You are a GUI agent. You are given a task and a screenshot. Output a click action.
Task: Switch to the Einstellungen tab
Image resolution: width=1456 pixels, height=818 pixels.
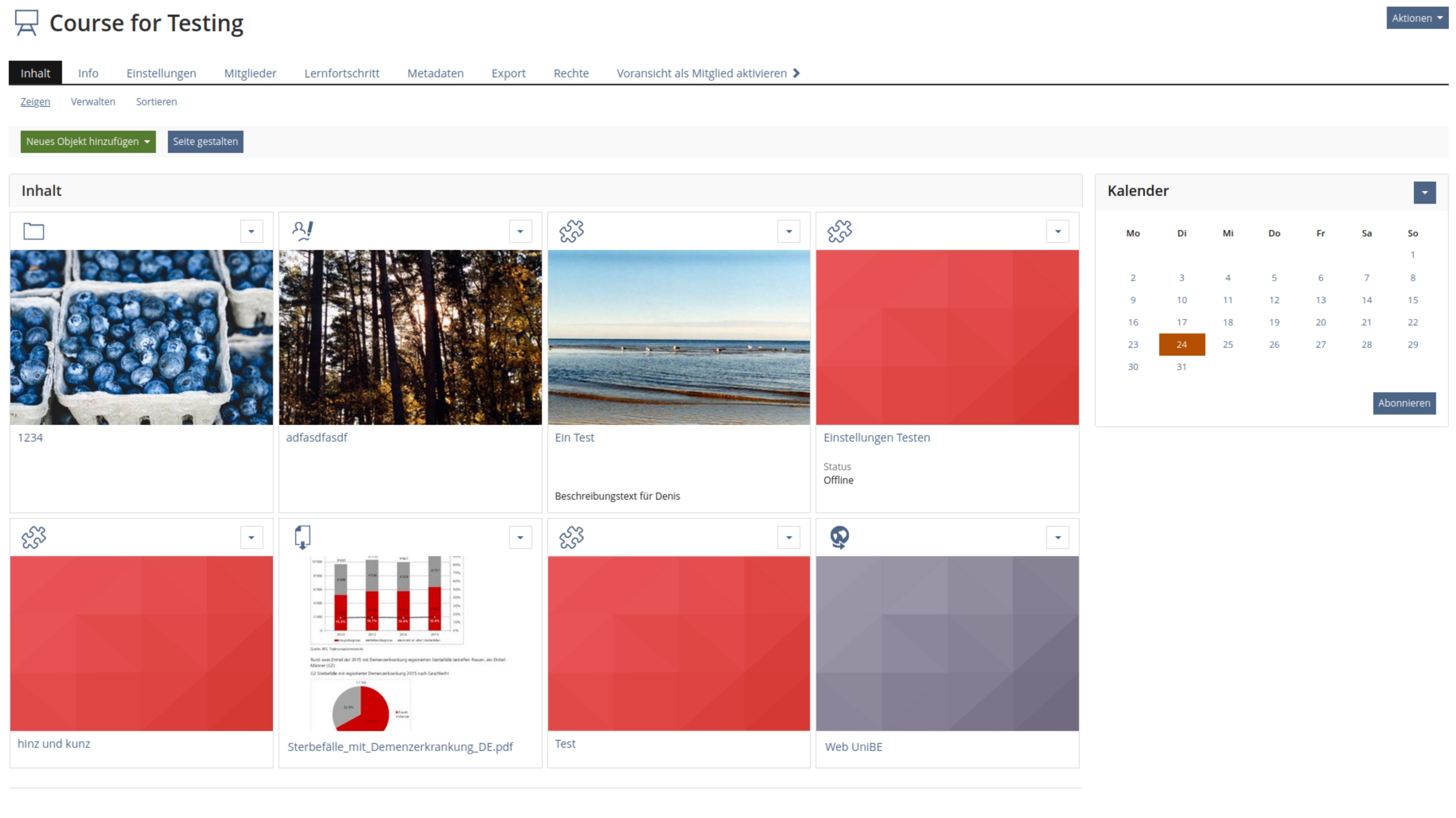[x=161, y=73]
